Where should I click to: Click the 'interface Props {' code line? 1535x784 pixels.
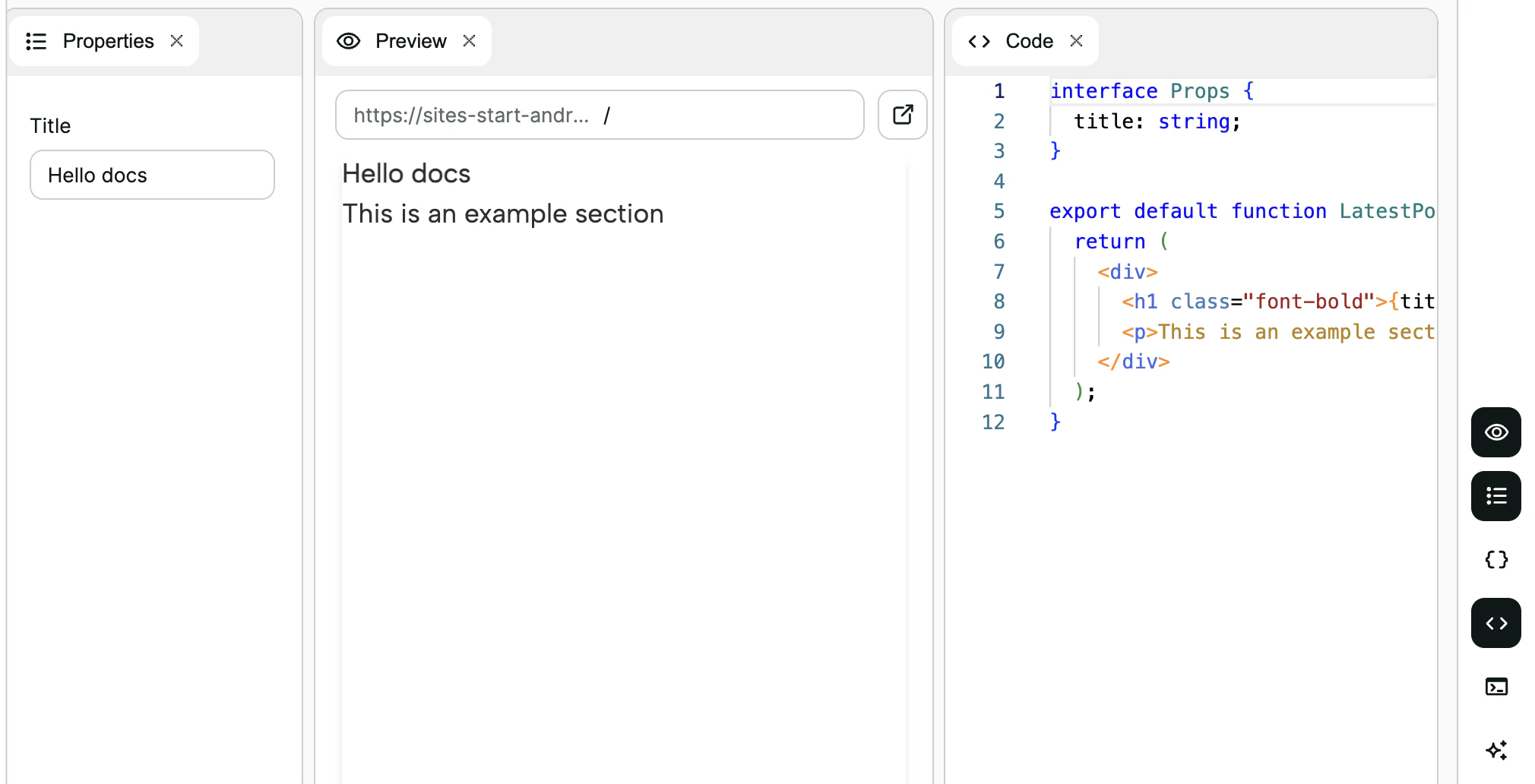coord(1152,91)
